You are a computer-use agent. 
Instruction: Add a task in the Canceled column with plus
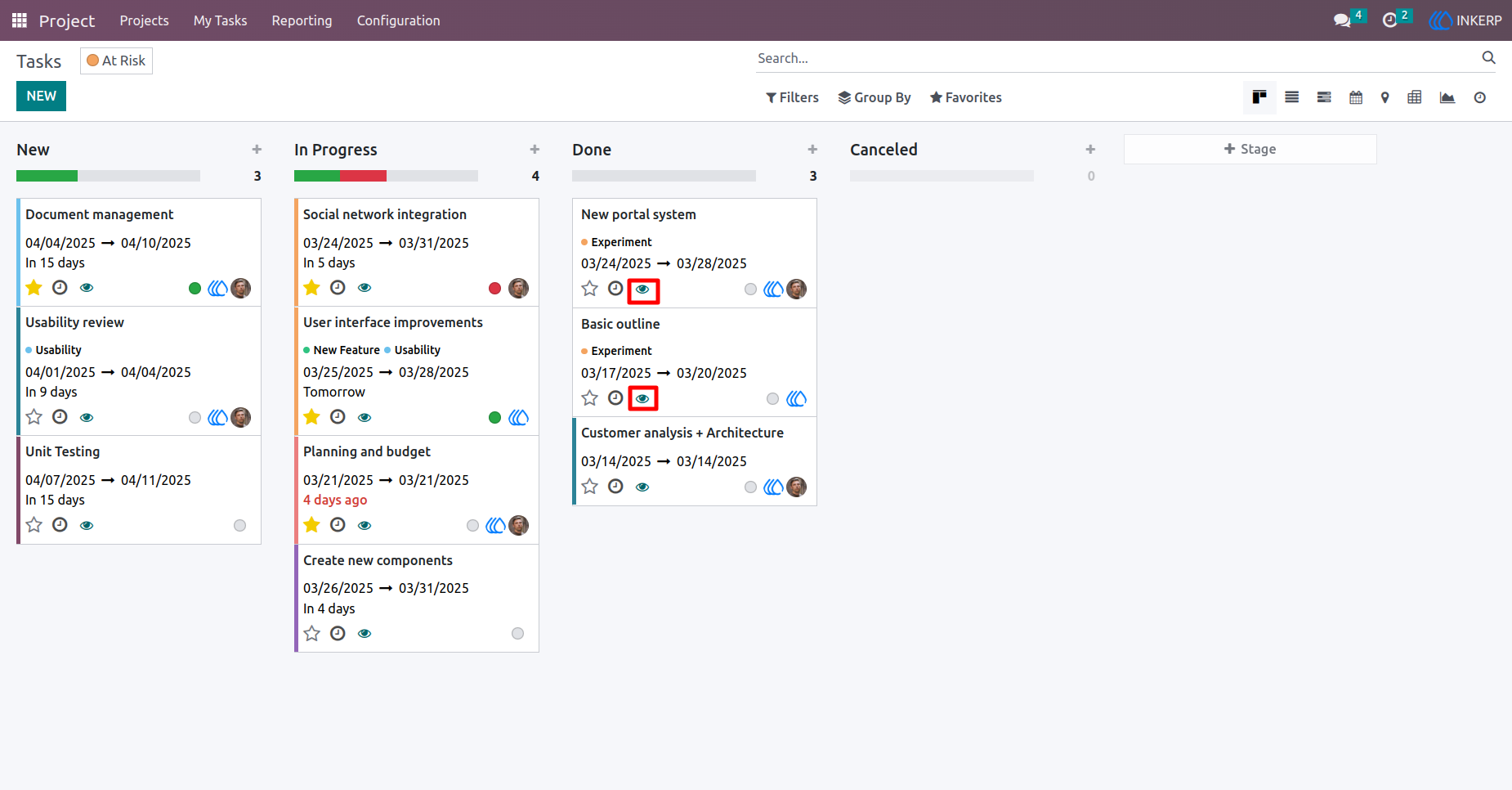(x=1090, y=149)
